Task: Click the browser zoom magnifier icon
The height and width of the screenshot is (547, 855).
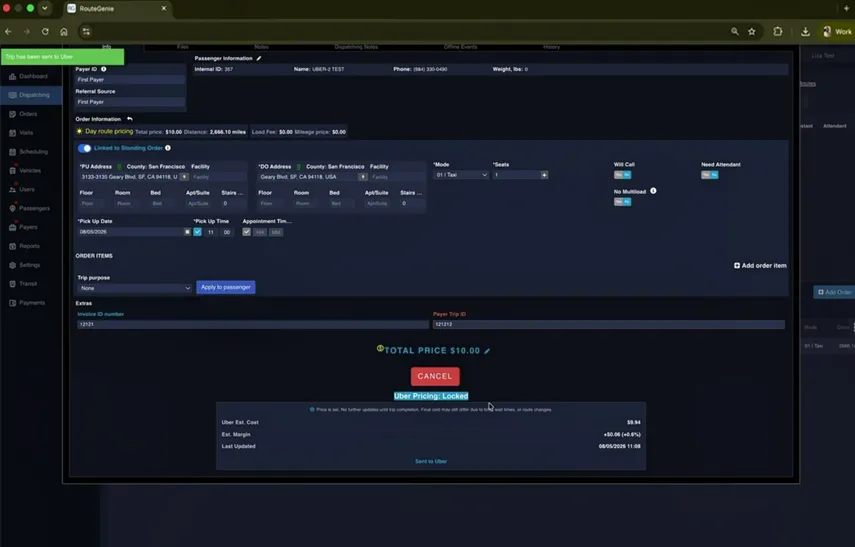Action: click(x=735, y=32)
